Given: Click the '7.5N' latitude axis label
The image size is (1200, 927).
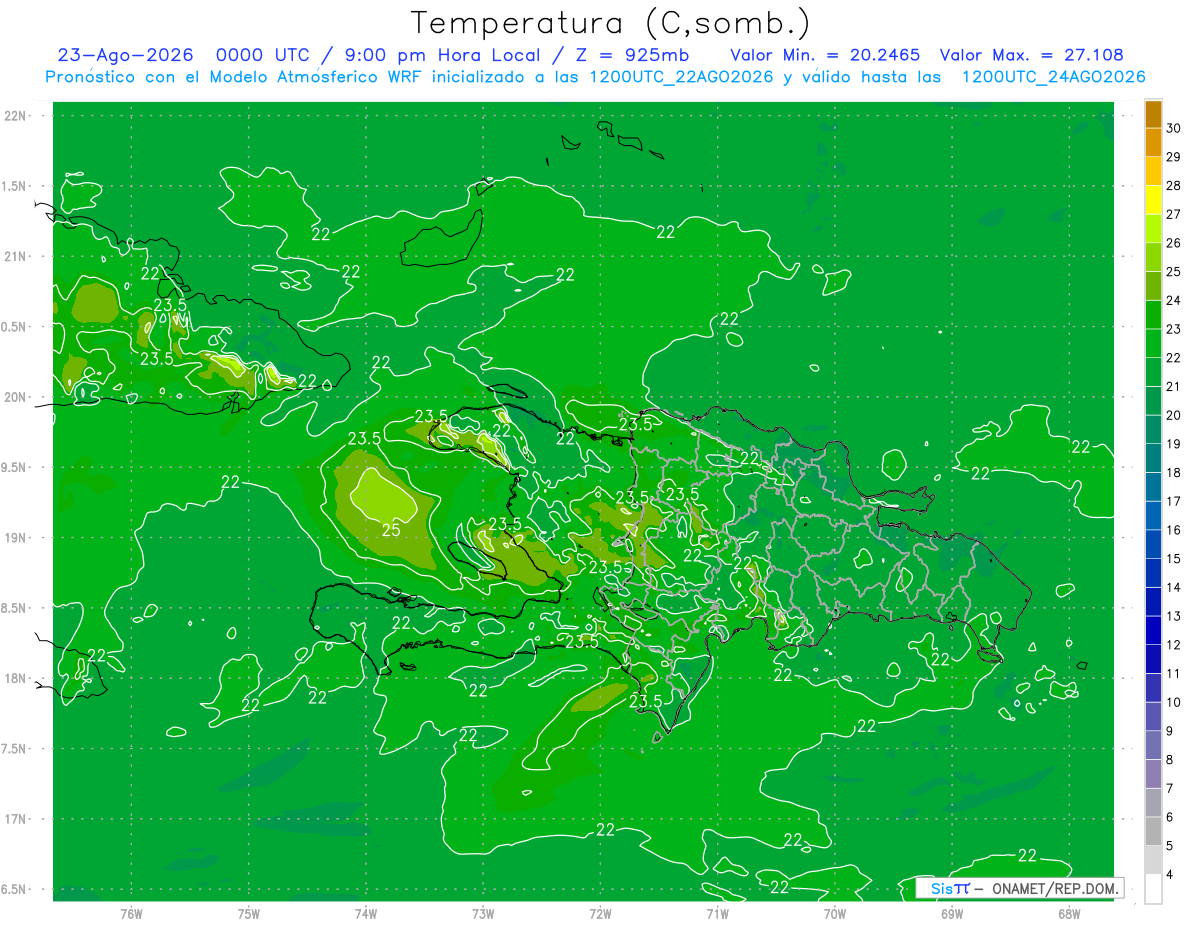Looking at the screenshot, I should point(15,748).
